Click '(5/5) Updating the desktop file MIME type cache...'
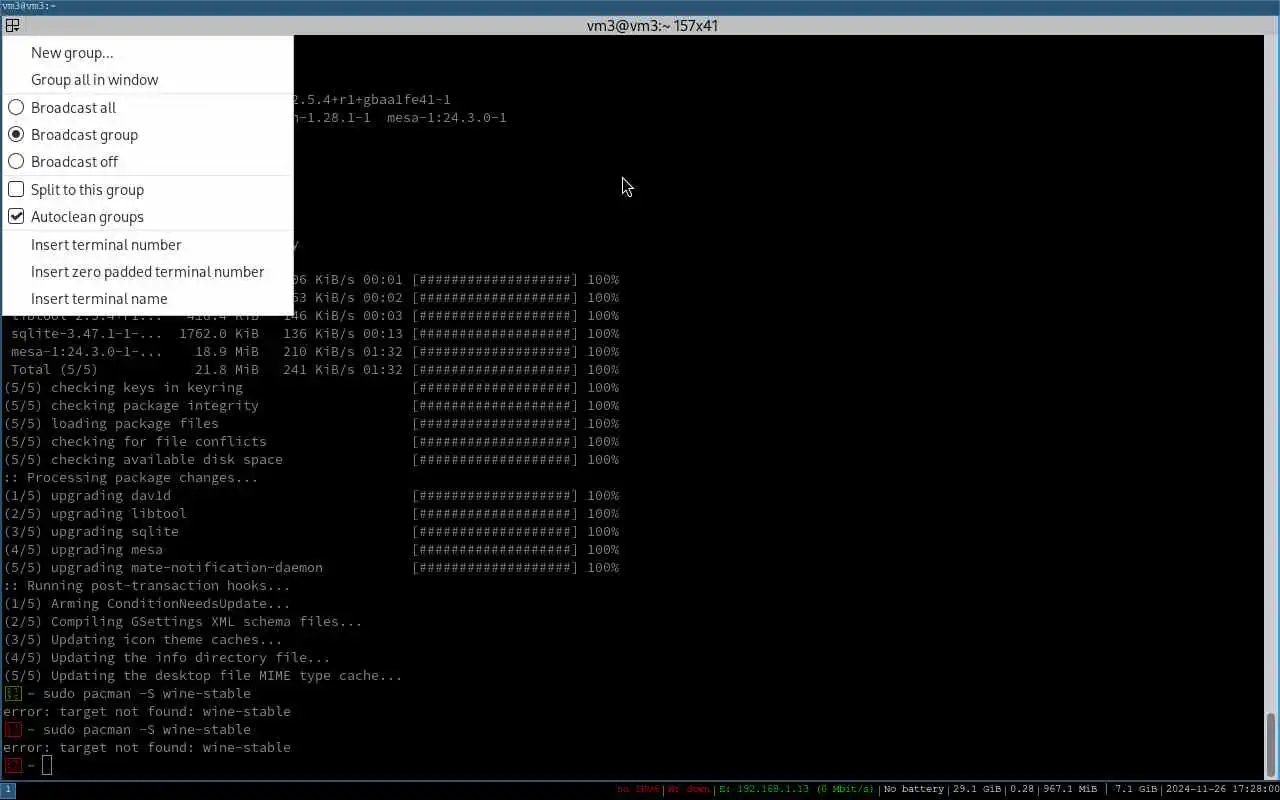 point(203,676)
